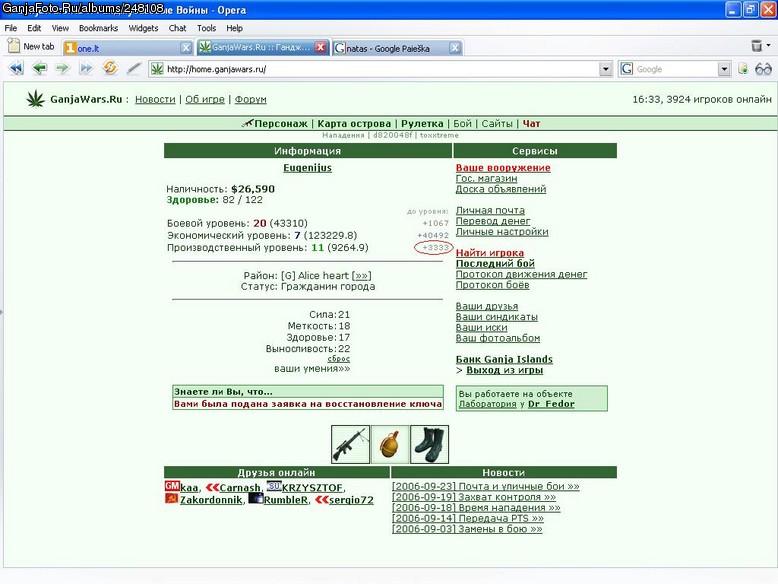Open Личная почта link

tap(490, 210)
